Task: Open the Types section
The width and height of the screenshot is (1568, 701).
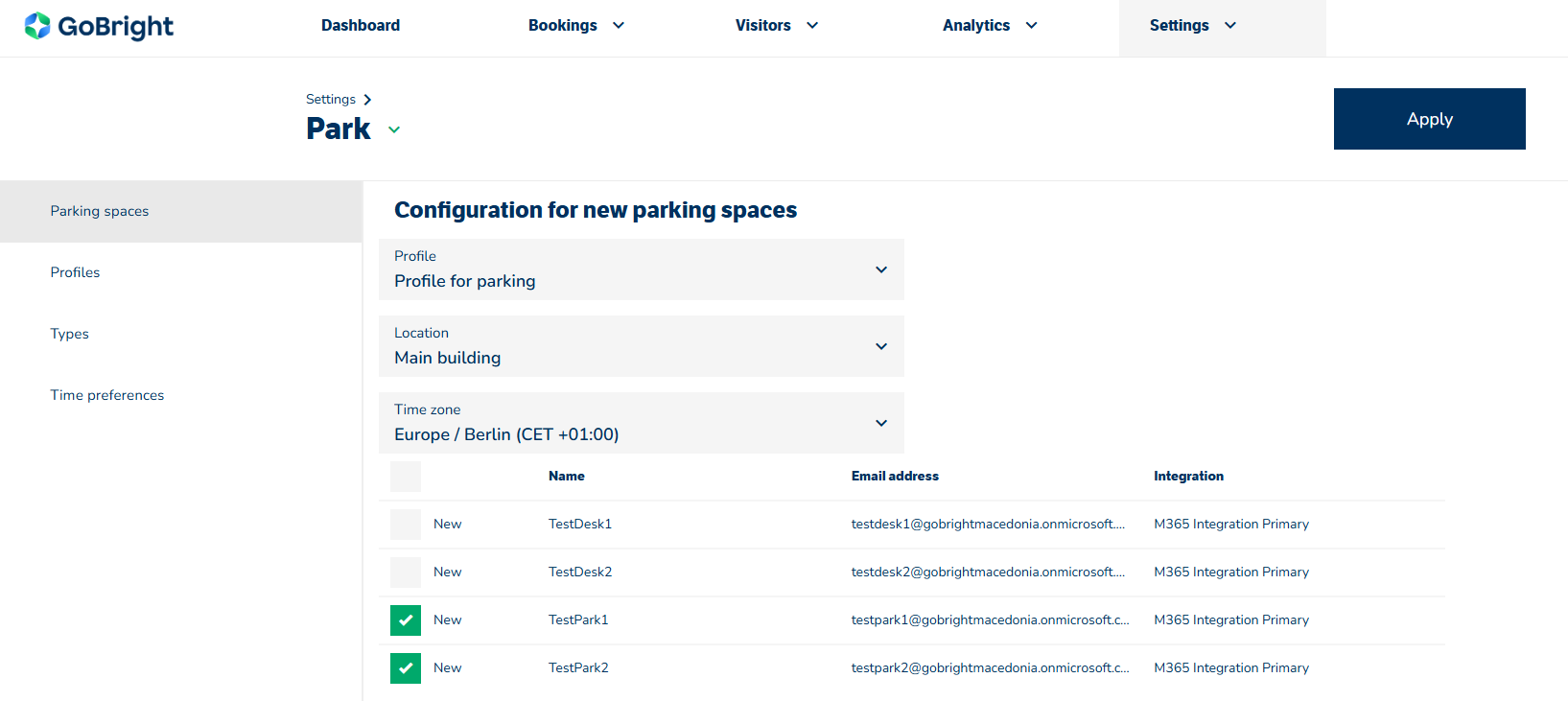Action: click(x=69, y=334)
